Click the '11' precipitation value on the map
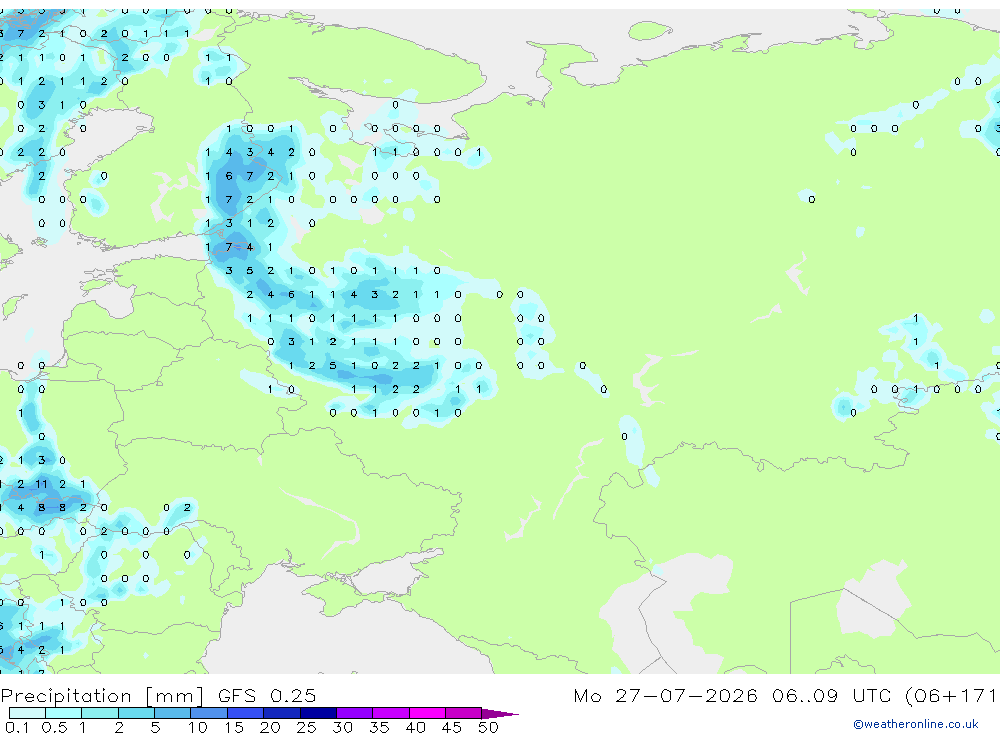 pyautogui.click(x=41, y=484)
